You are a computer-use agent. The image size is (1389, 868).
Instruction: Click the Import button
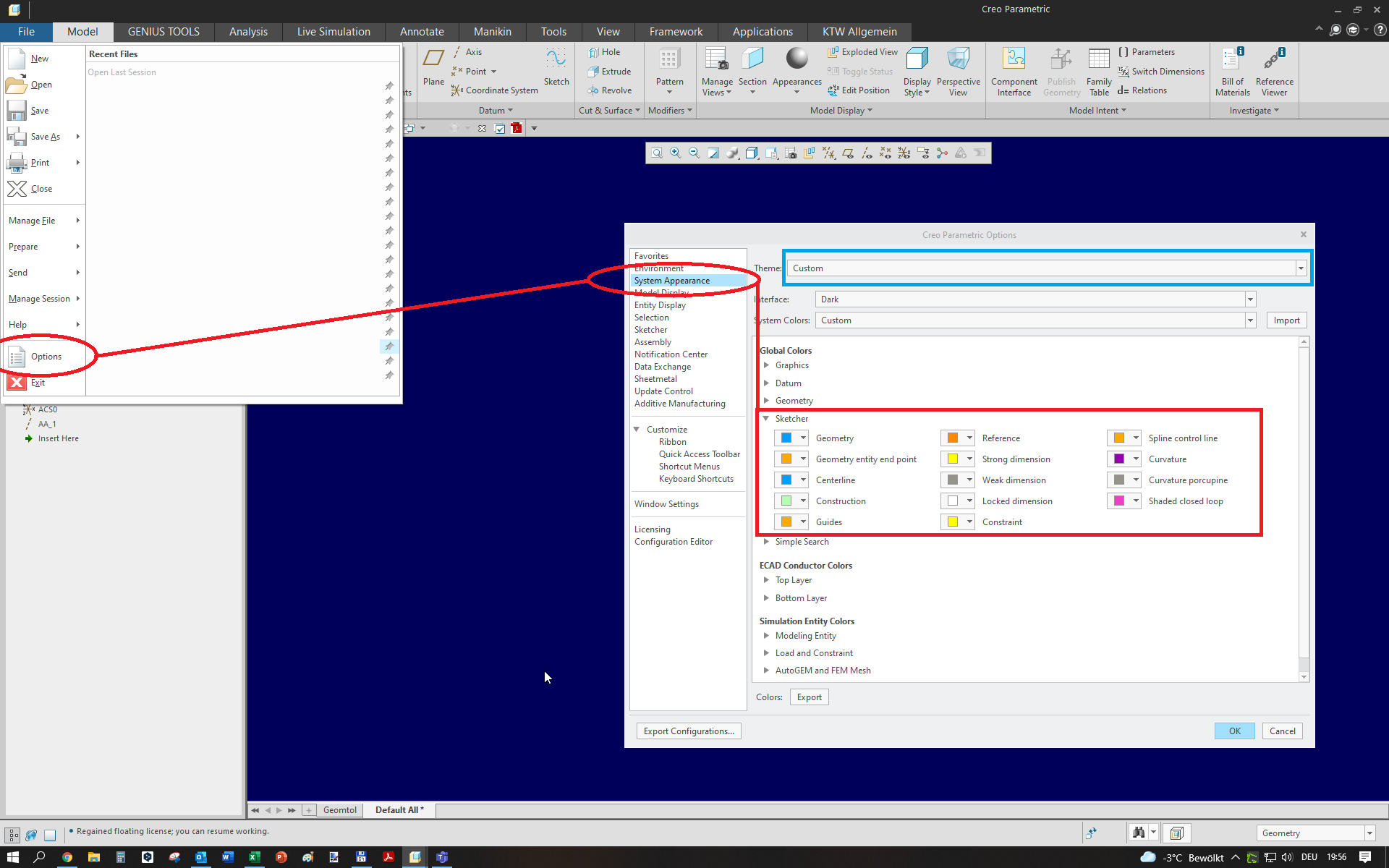pos(1286,320)
